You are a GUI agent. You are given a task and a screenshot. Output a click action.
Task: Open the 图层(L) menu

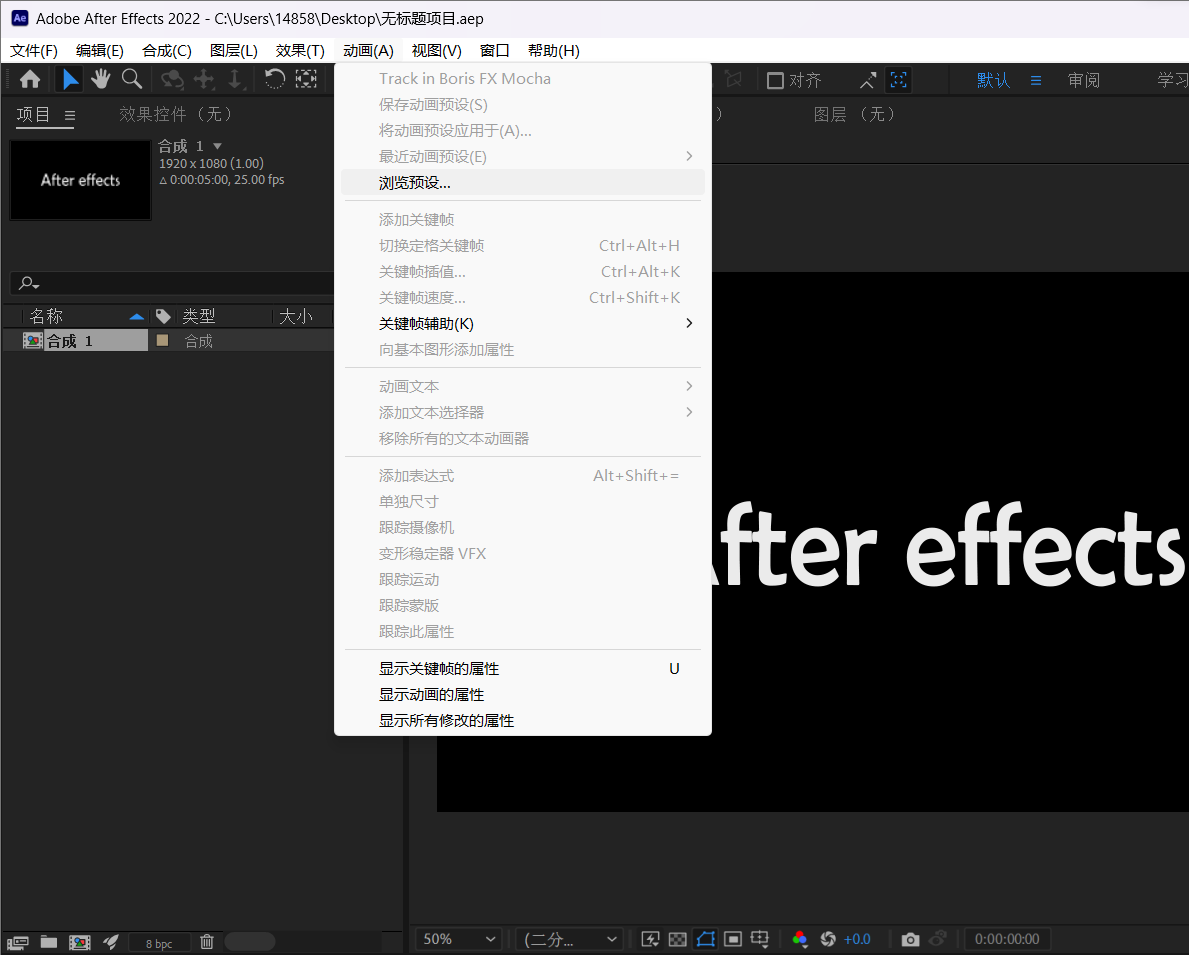click(234, 51)
